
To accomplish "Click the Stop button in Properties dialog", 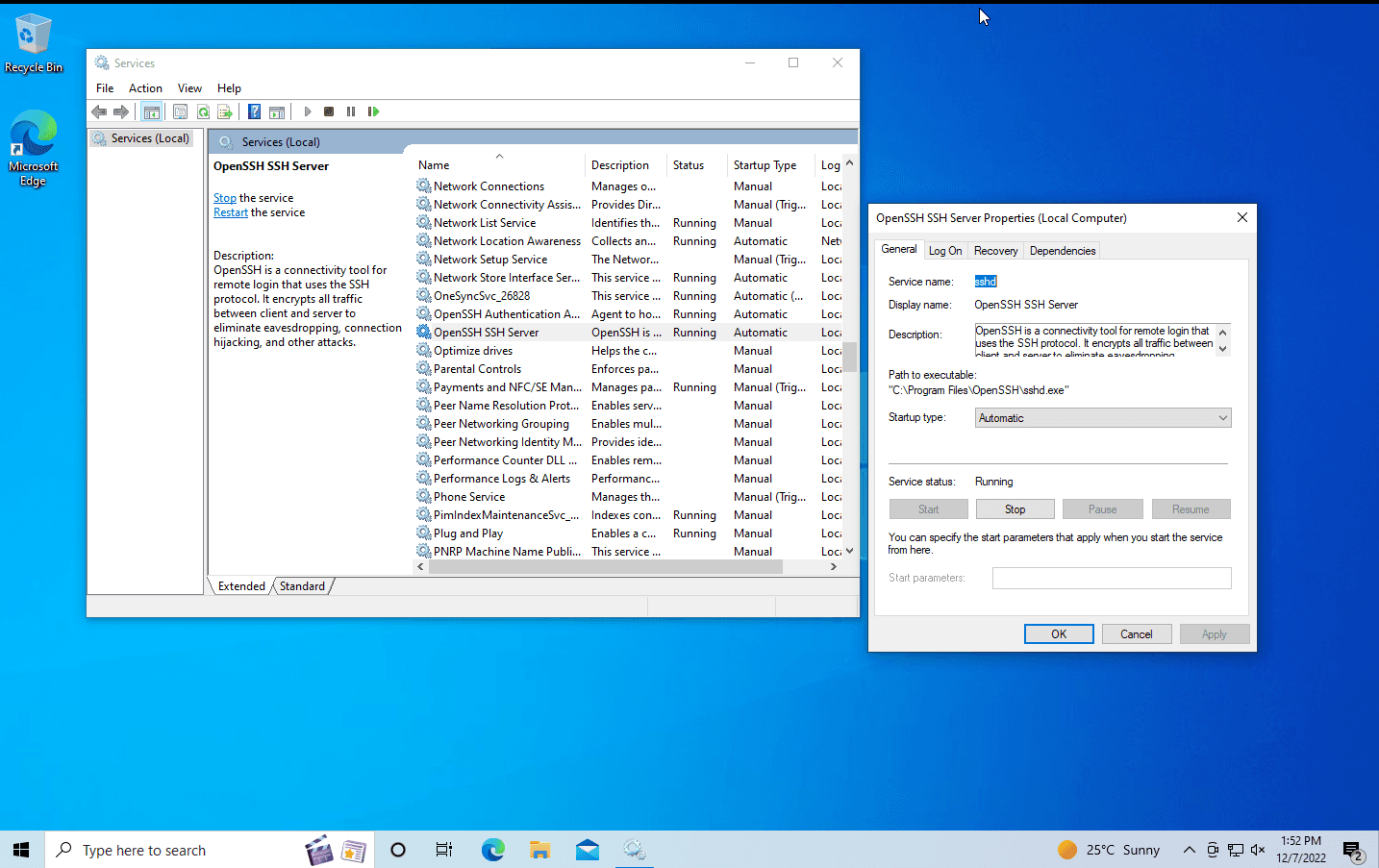I will [x=1015, y=509].
